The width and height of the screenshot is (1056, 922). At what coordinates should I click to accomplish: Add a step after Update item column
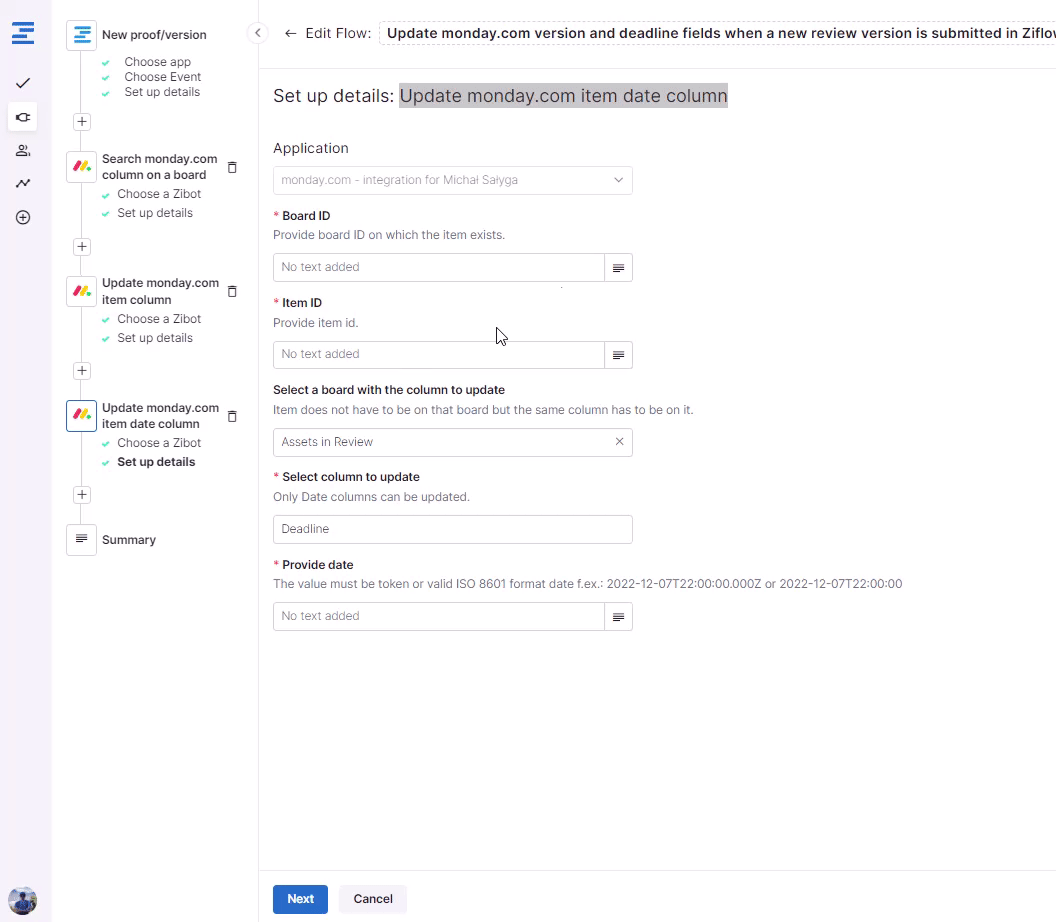coord(81,370)
